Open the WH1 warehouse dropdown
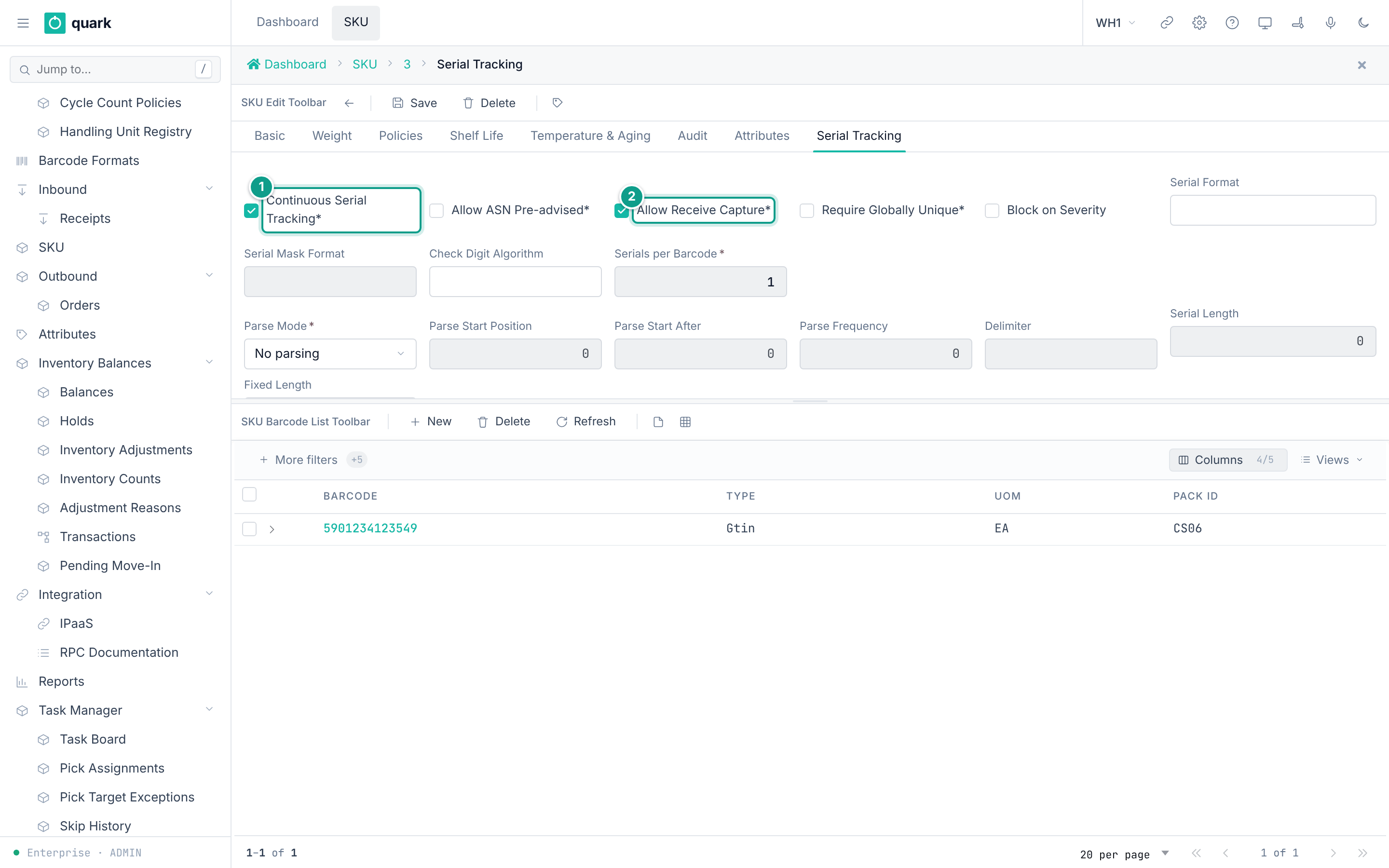This screenshot has height=868, width=1389. pyautogui.click(x=1115, y=23)
